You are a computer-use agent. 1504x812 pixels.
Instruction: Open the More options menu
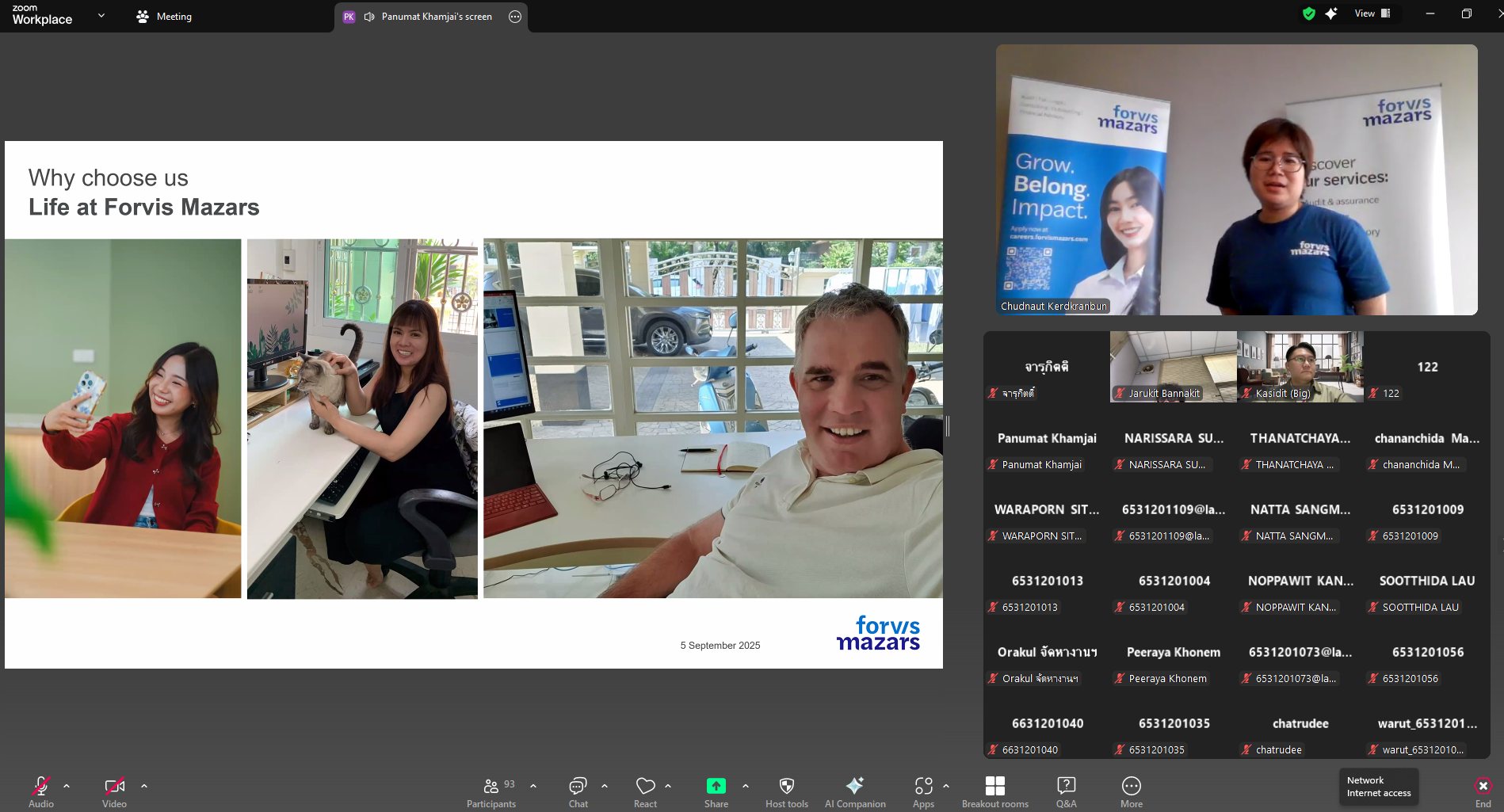point(1132,791)
